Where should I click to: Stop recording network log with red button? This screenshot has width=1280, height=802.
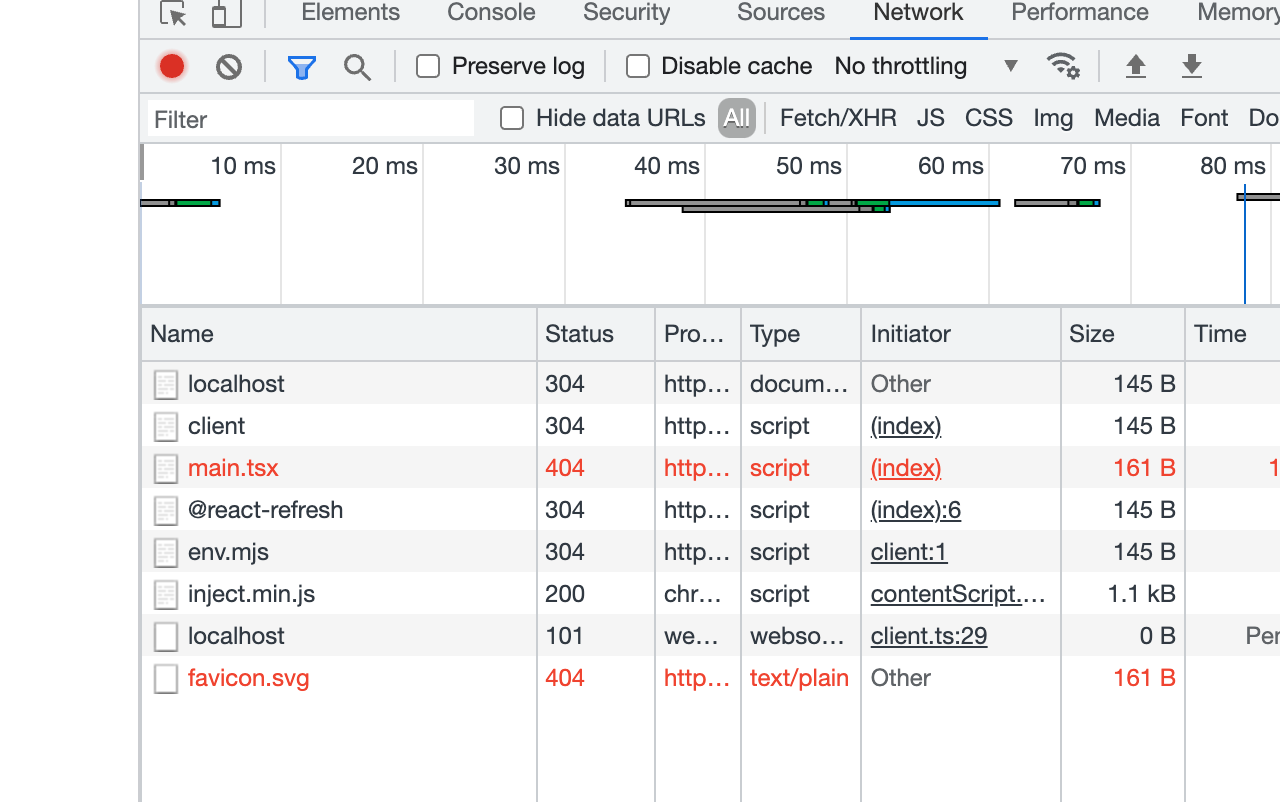(172, 67)
